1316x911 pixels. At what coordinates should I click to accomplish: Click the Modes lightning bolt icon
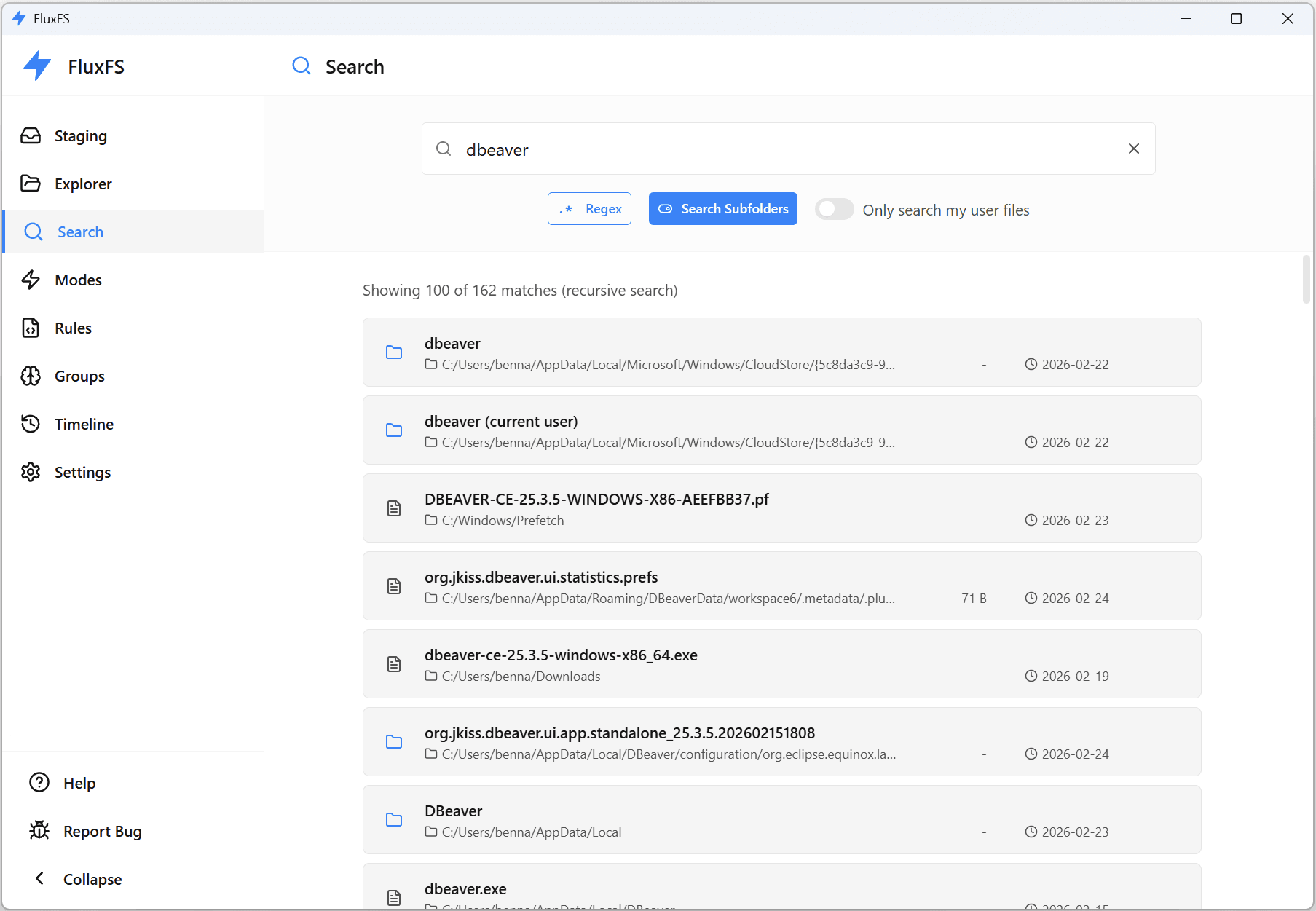pyautogui.click(x=31, y=280)
